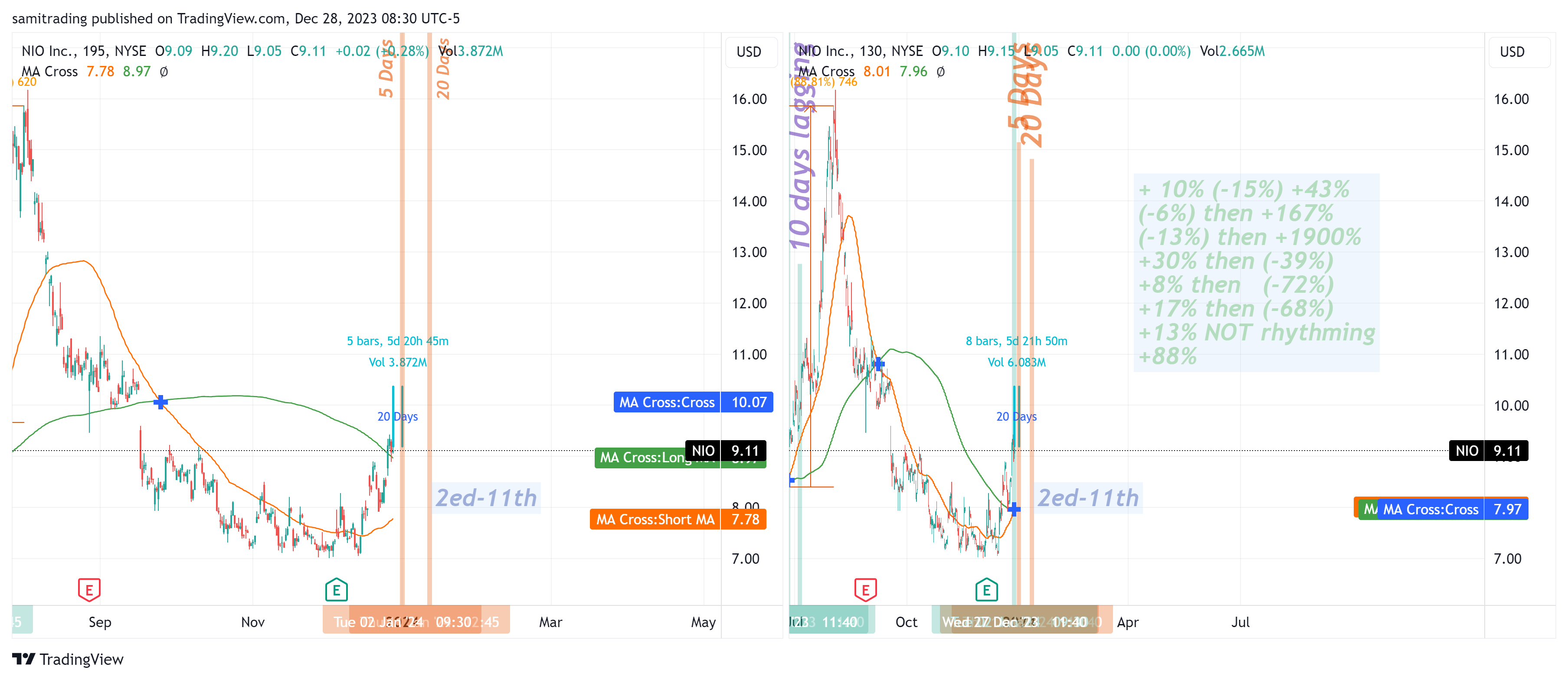Click the 'Apr' label on right time axis
Viewport: 1568px width, 680px height.
point(1127,622)
